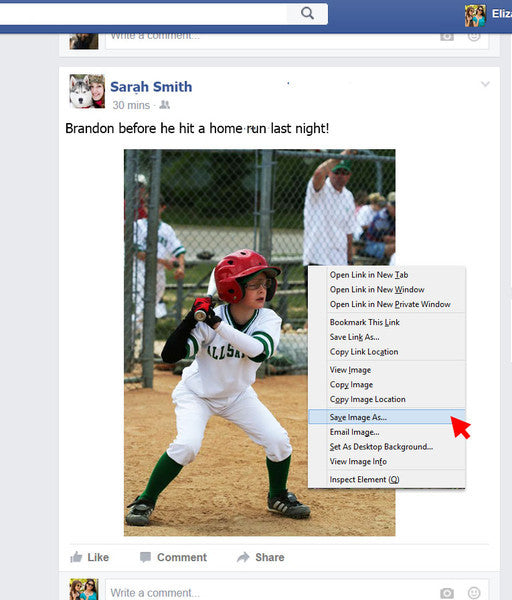
Task: Open Sarah Smith's profile picture
Action: pos(87,91)
